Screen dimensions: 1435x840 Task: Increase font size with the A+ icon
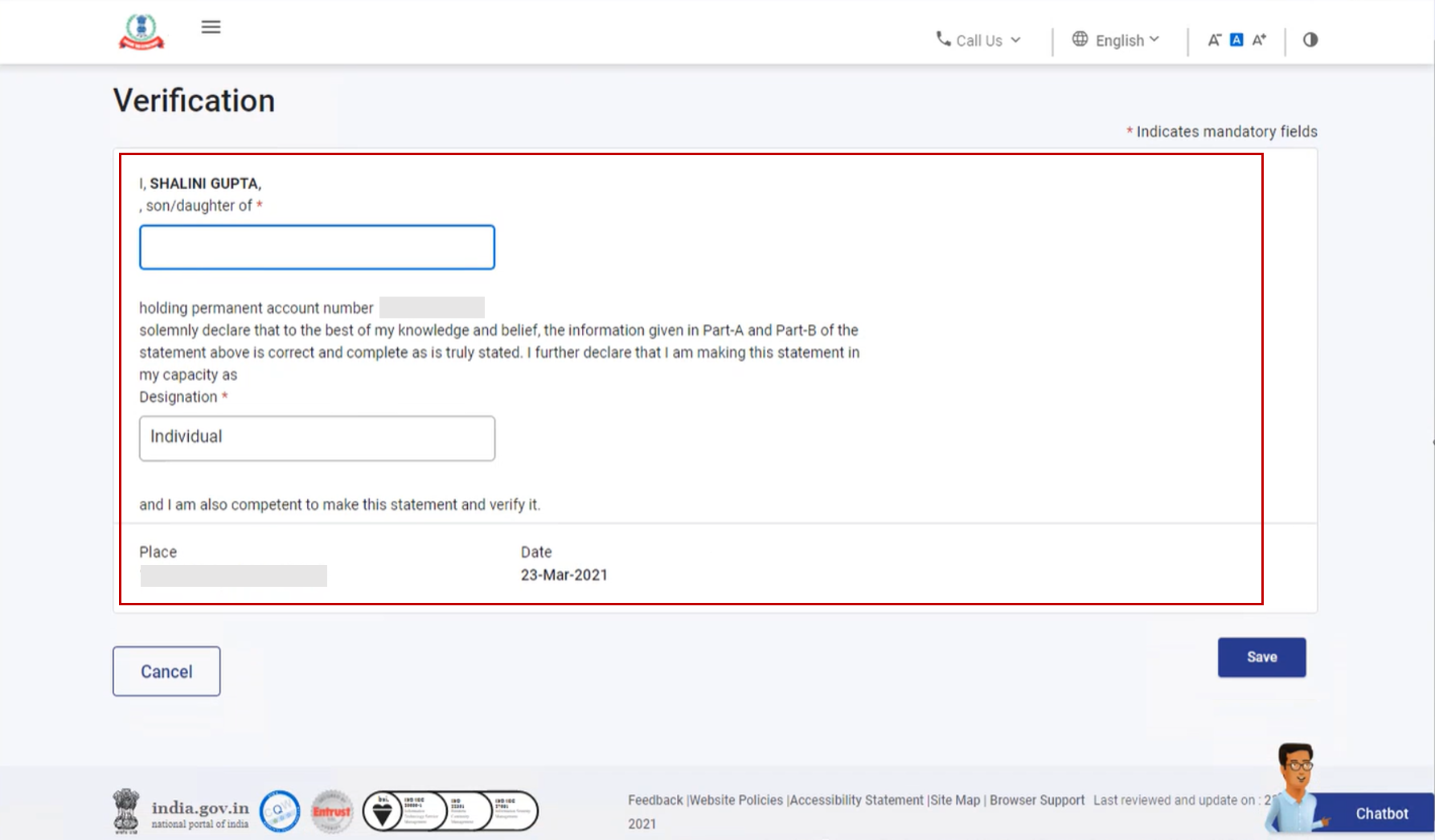pyautogui.click(x=1258, y=39)
